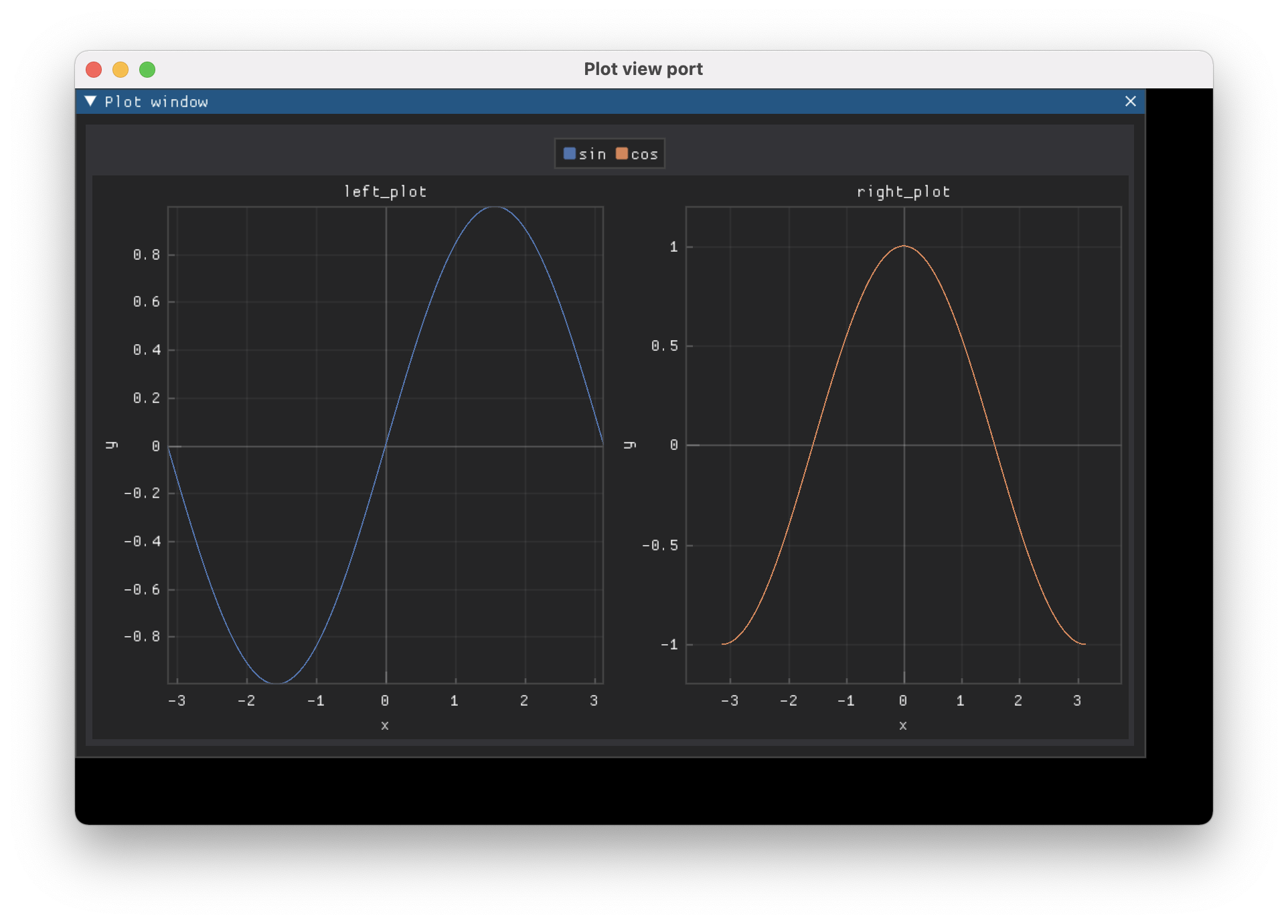The height and width of the screenshot is (924, 1288).
Task: Click the -0.5 tick on right plot
Action: [660, 545]
